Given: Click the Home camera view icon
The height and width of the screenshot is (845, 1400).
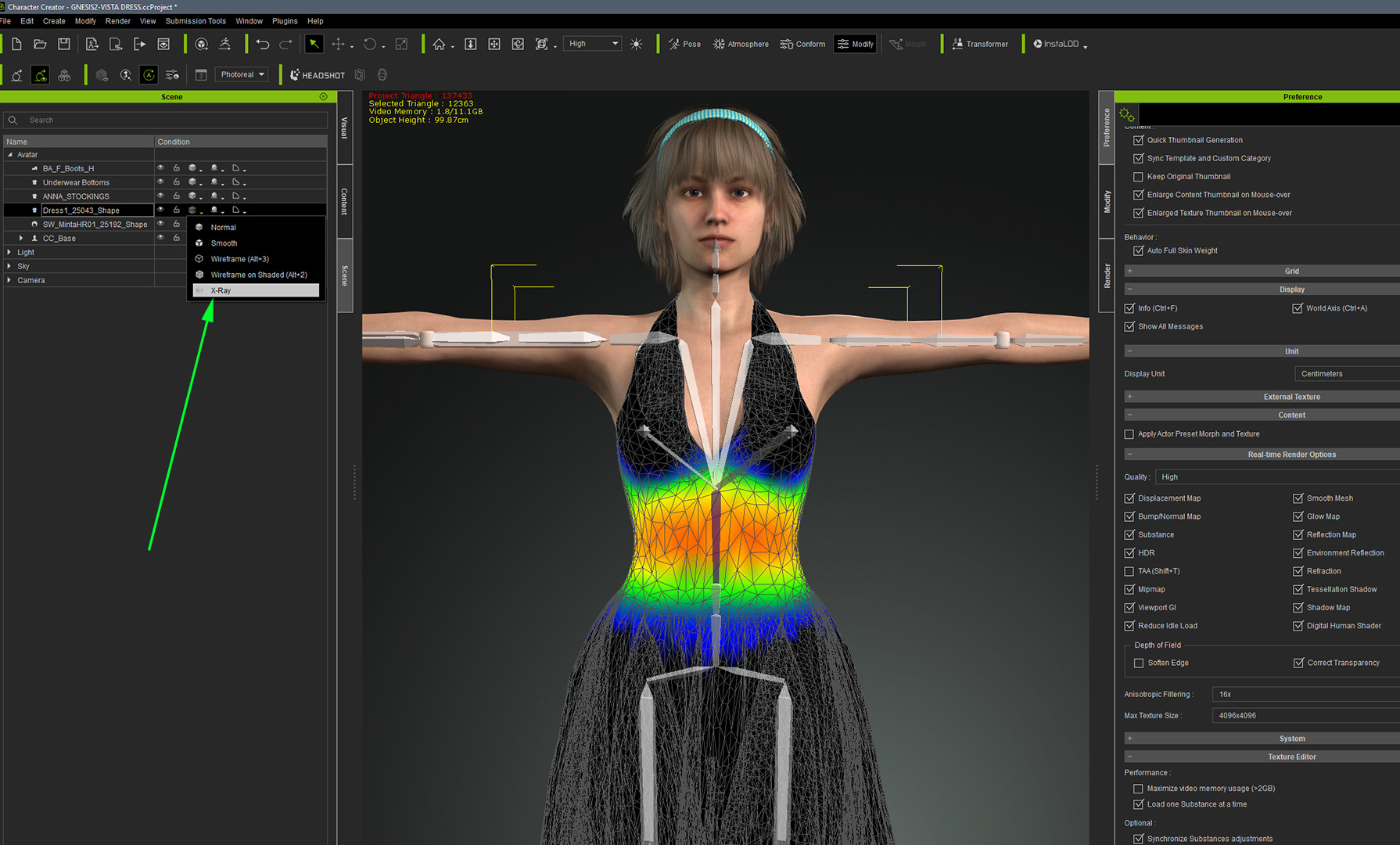Looking at the screenshot, I should (439, 44).
